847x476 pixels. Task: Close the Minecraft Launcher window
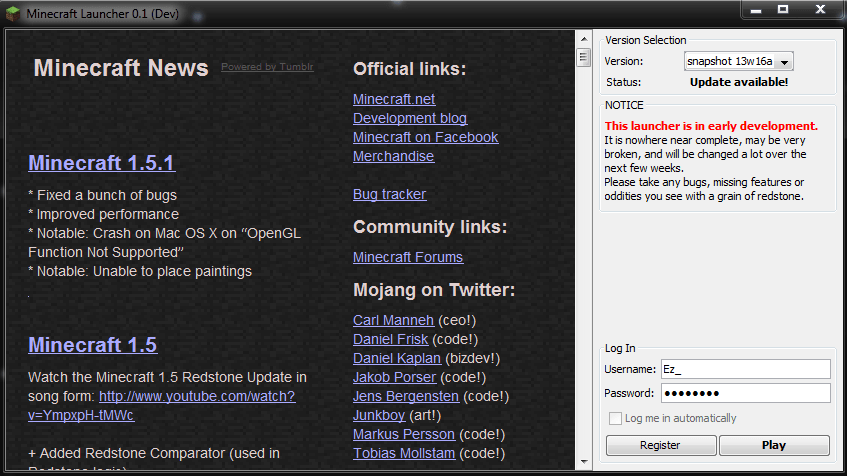[820, 10]
